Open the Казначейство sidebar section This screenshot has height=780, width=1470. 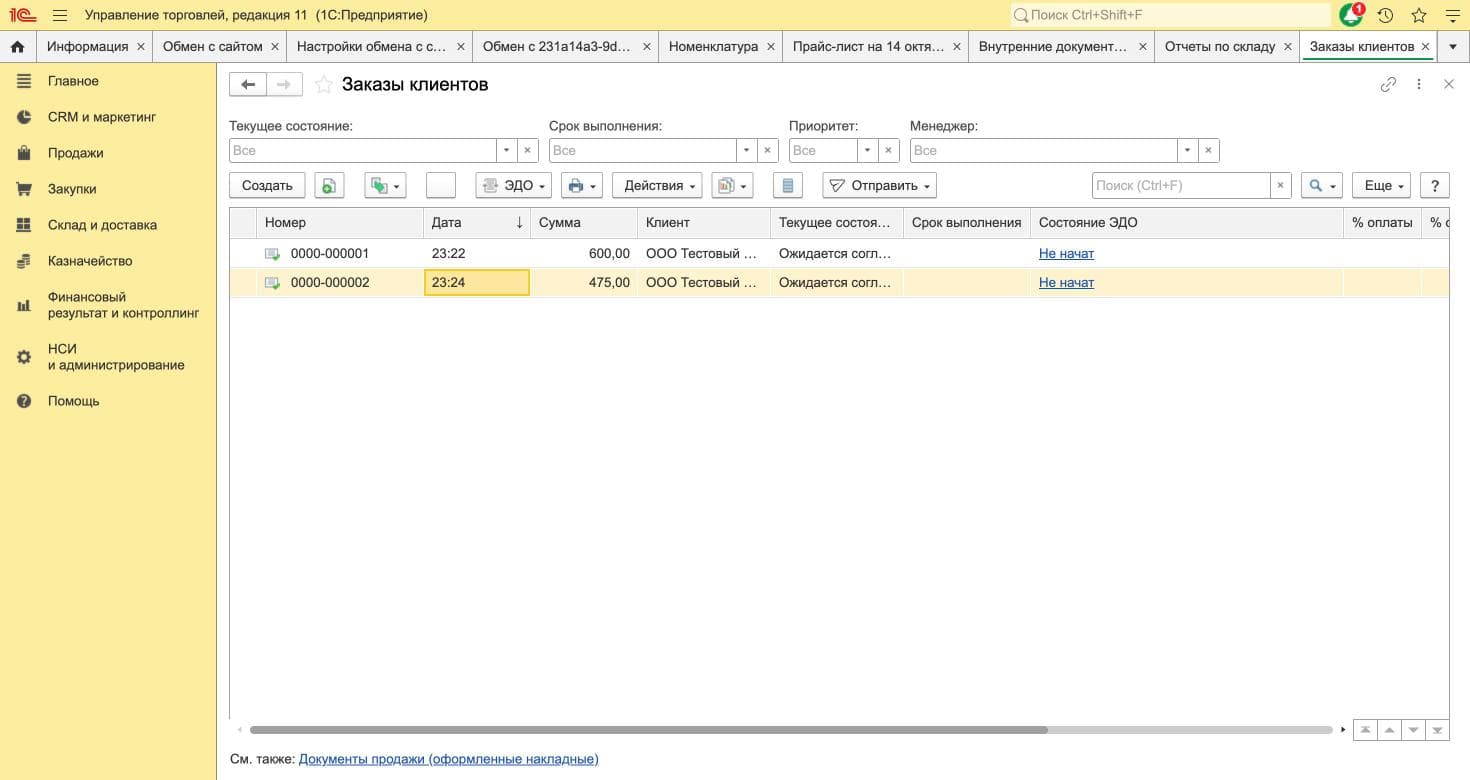[x=90, y=261]
